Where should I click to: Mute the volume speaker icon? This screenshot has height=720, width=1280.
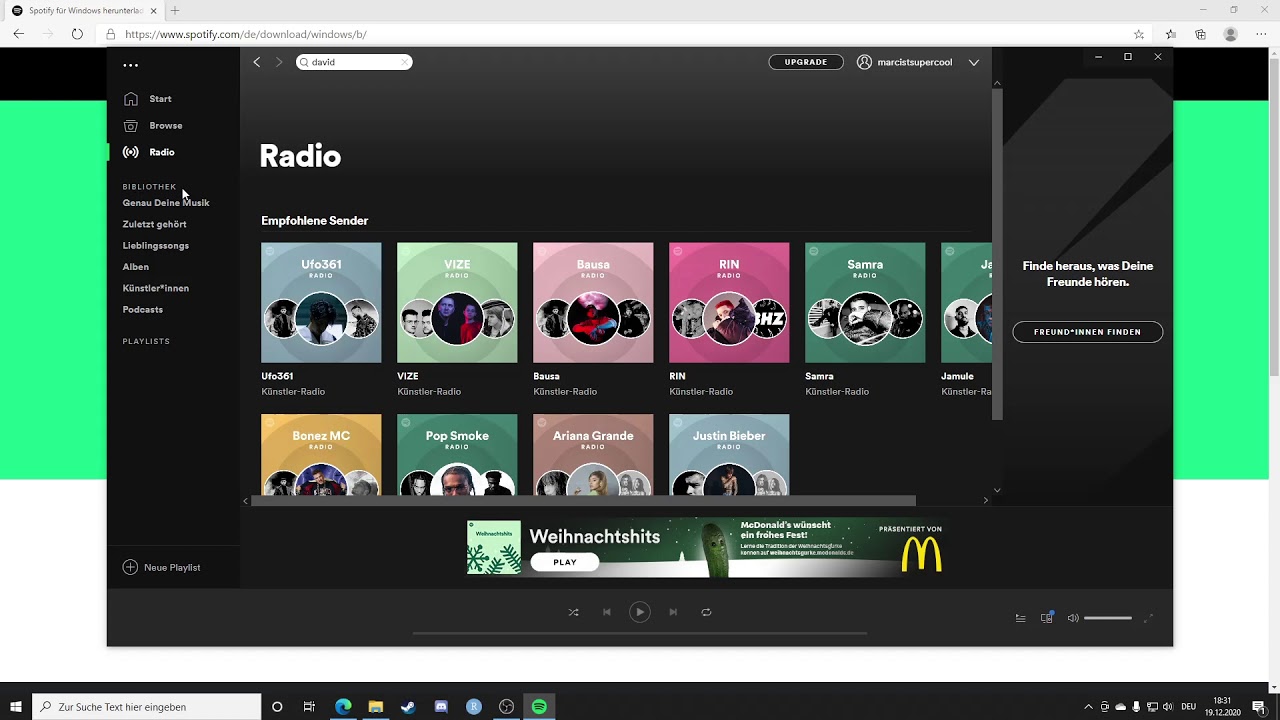pos(1073,618)
